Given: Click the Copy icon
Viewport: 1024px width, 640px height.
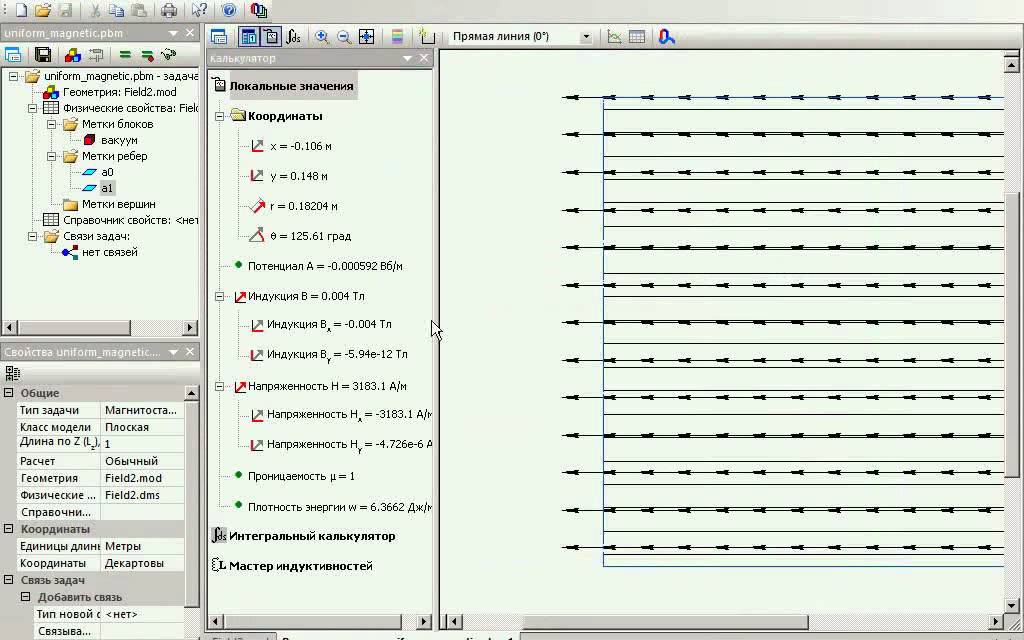Looking at the screenshot, I should point(116,10).
